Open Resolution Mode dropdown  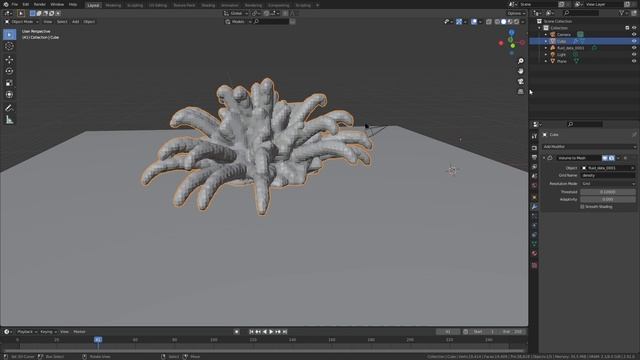point(608,184)
